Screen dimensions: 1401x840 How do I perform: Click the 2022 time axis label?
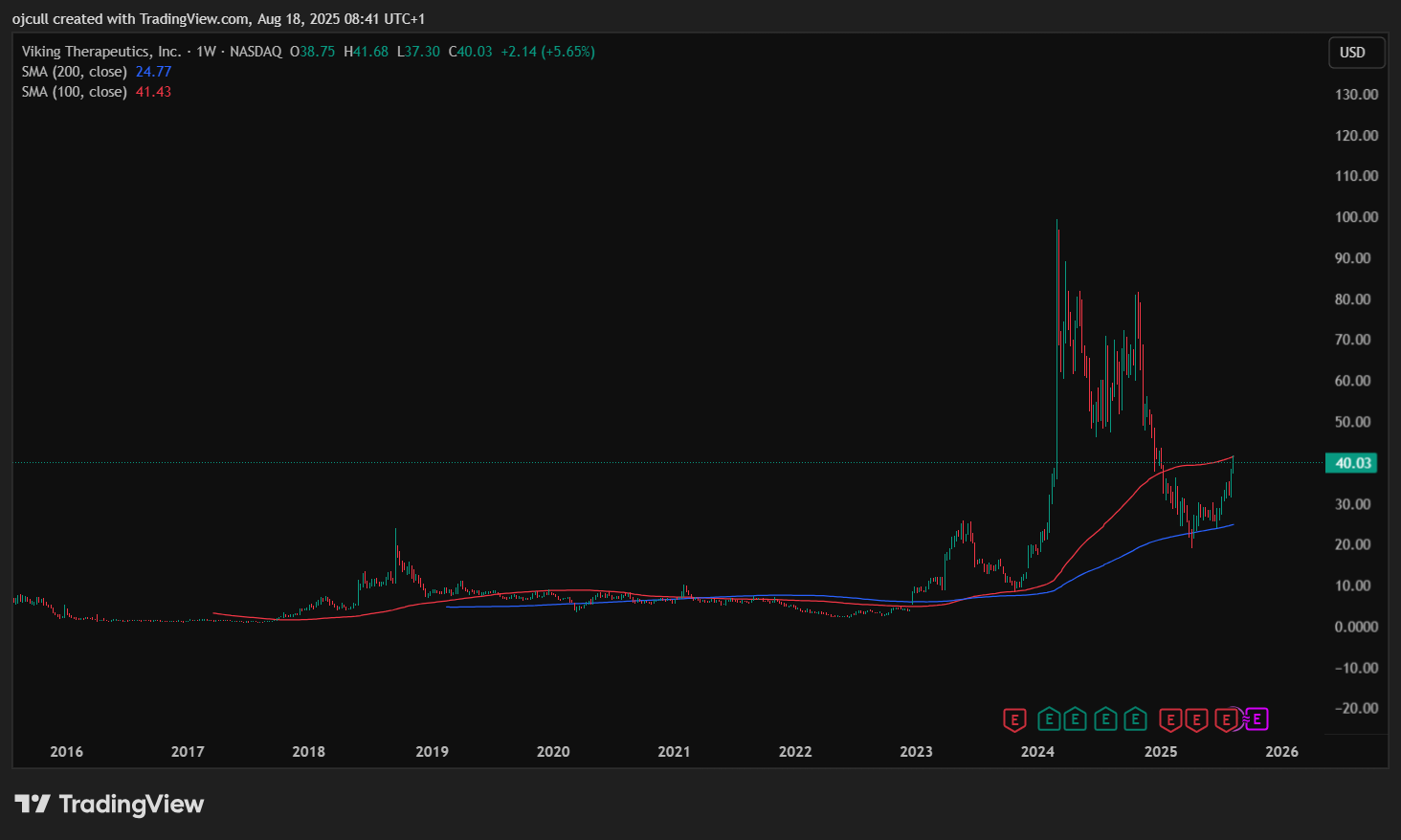[x=795, y=752]
